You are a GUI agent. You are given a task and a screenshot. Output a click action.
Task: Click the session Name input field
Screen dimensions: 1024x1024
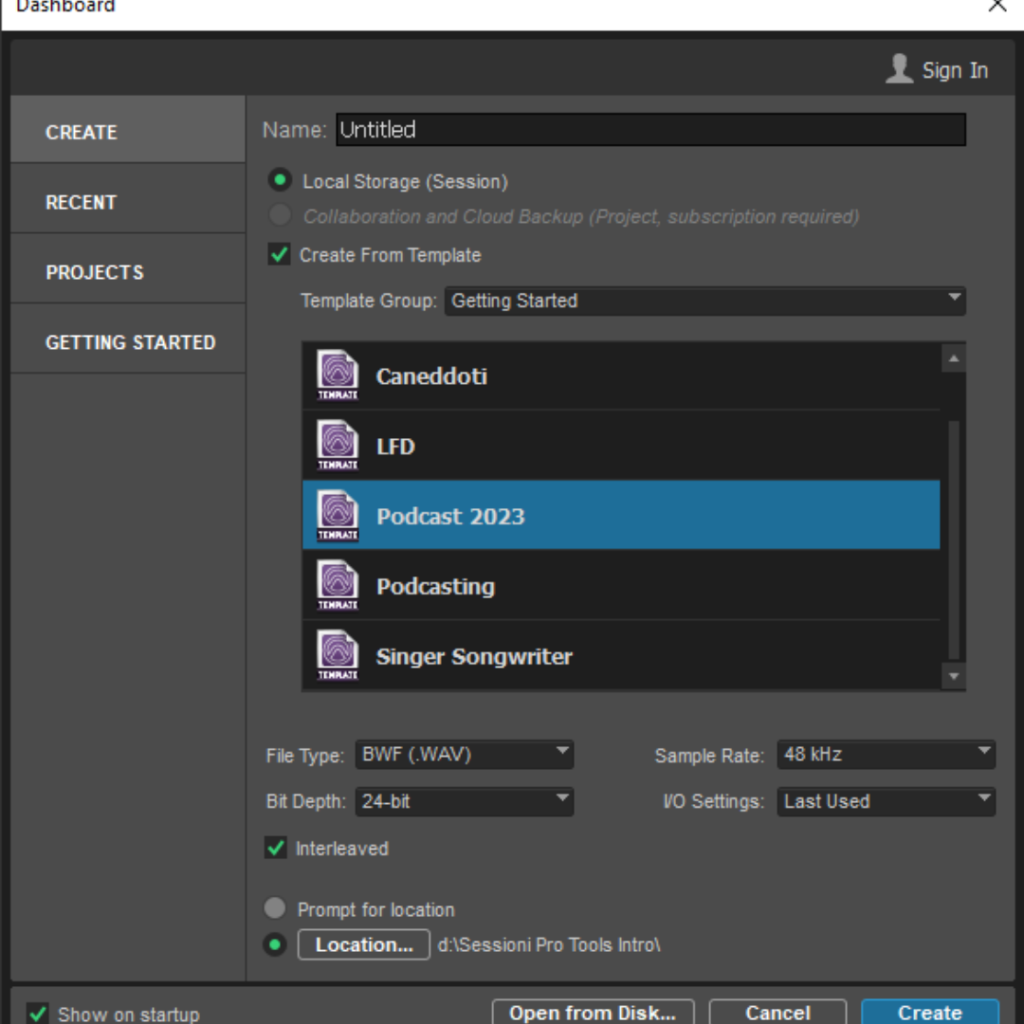(650, 130)
